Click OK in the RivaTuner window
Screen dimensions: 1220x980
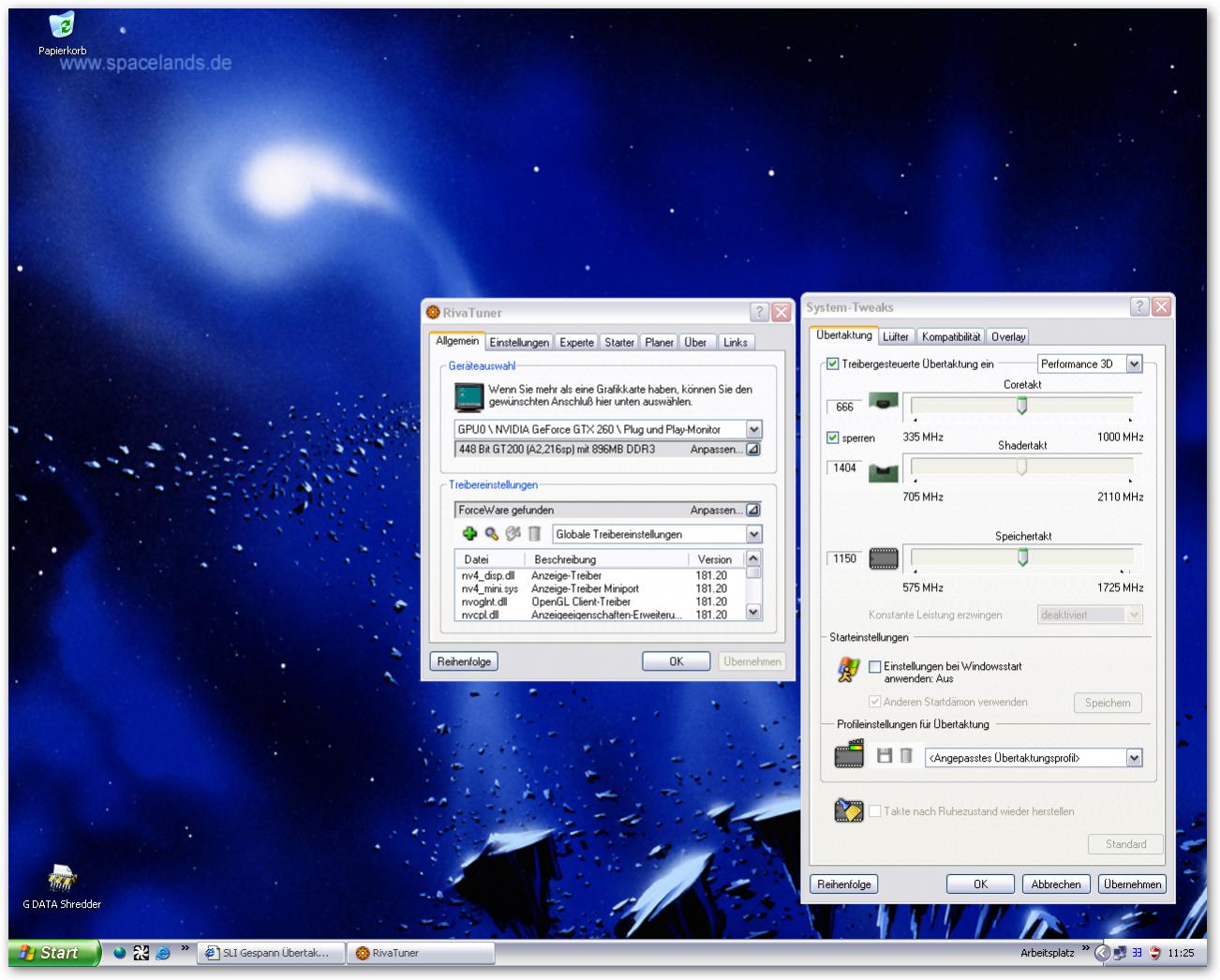(x=676, y=661)
